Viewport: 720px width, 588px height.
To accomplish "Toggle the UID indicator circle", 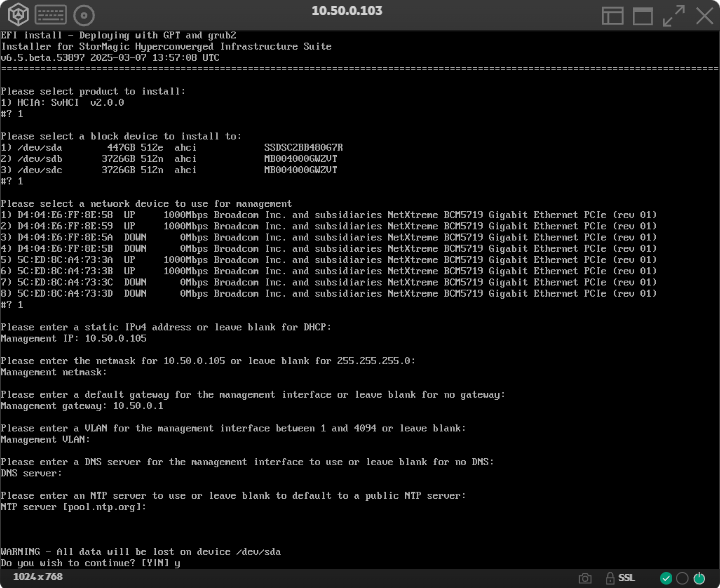I will [x=682, y=578].
